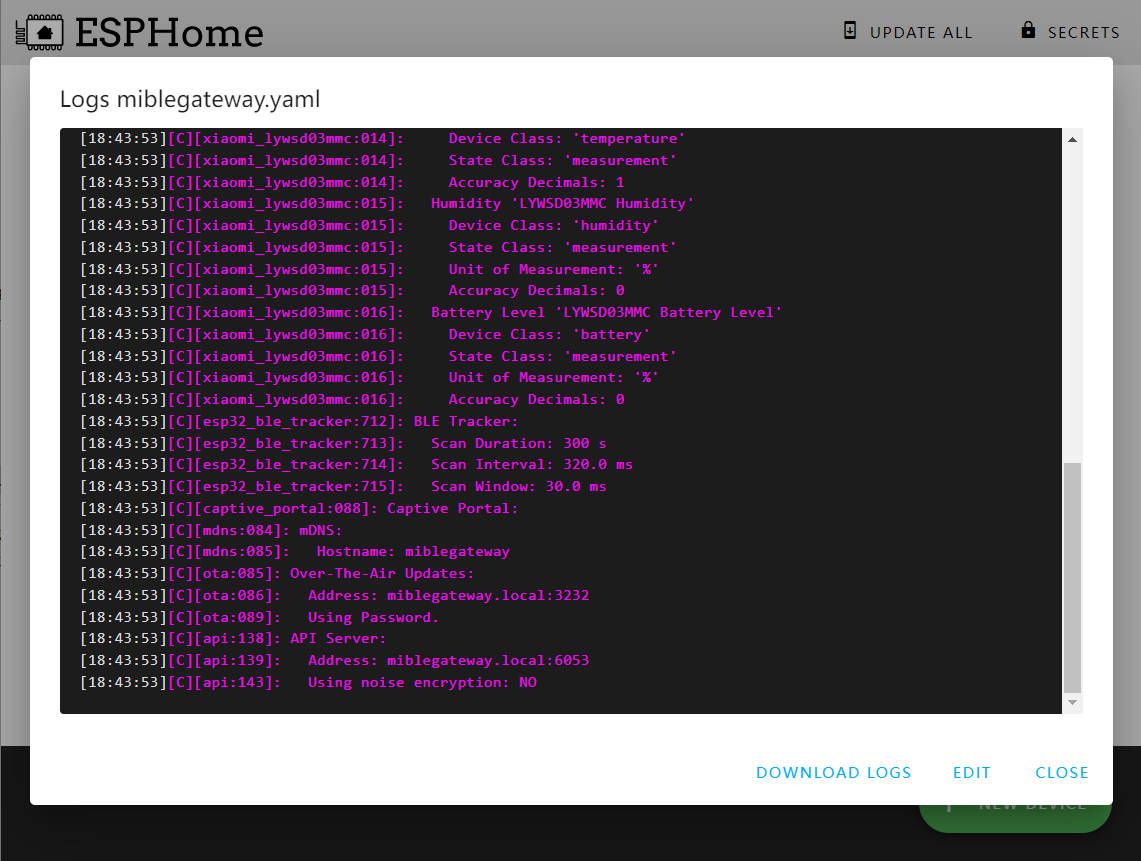Click the log scrollbar up arrow
1141x861 pixels.
pos(1072,140)
